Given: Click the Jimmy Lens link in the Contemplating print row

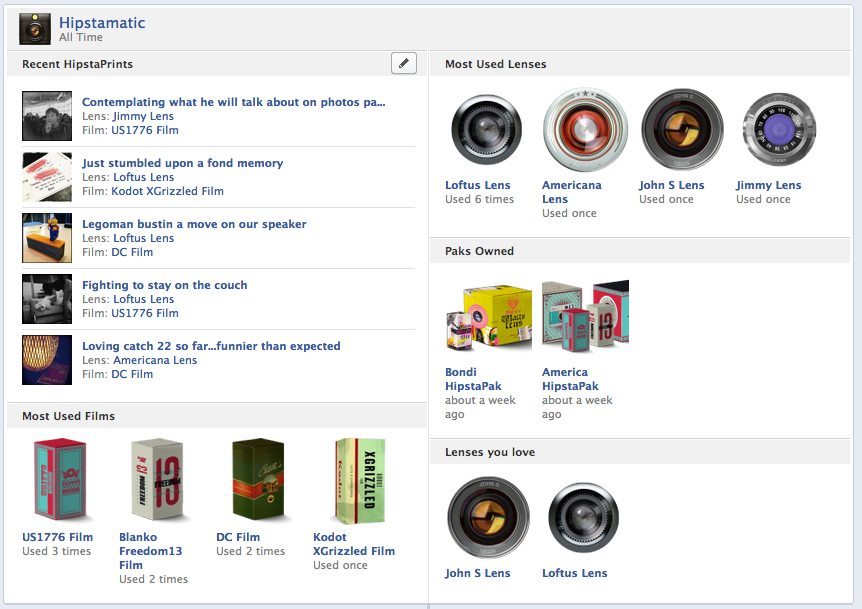Looking at the screenshot, I should point(143,116).
